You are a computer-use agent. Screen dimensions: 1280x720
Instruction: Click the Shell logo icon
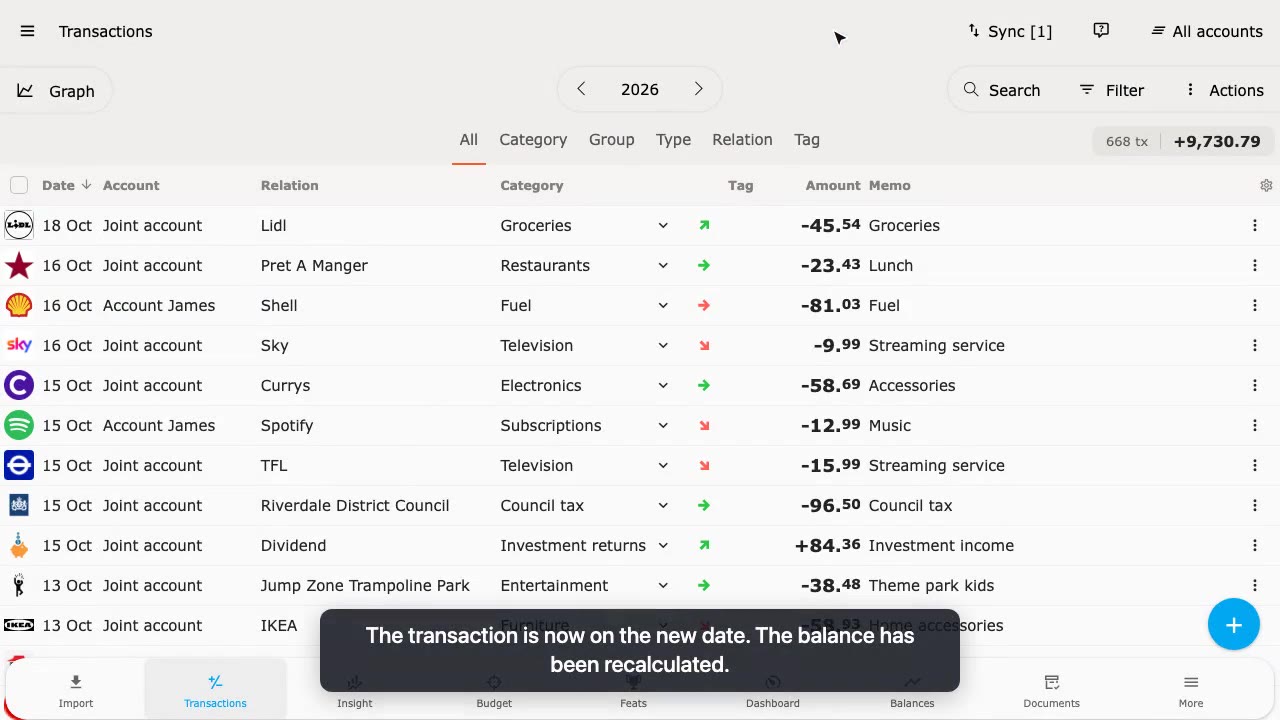19,305
